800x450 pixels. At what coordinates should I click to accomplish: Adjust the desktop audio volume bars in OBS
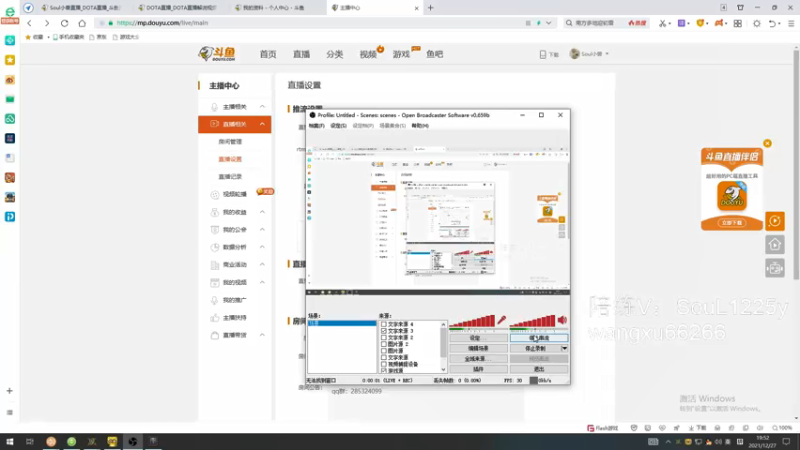point(532,321)
